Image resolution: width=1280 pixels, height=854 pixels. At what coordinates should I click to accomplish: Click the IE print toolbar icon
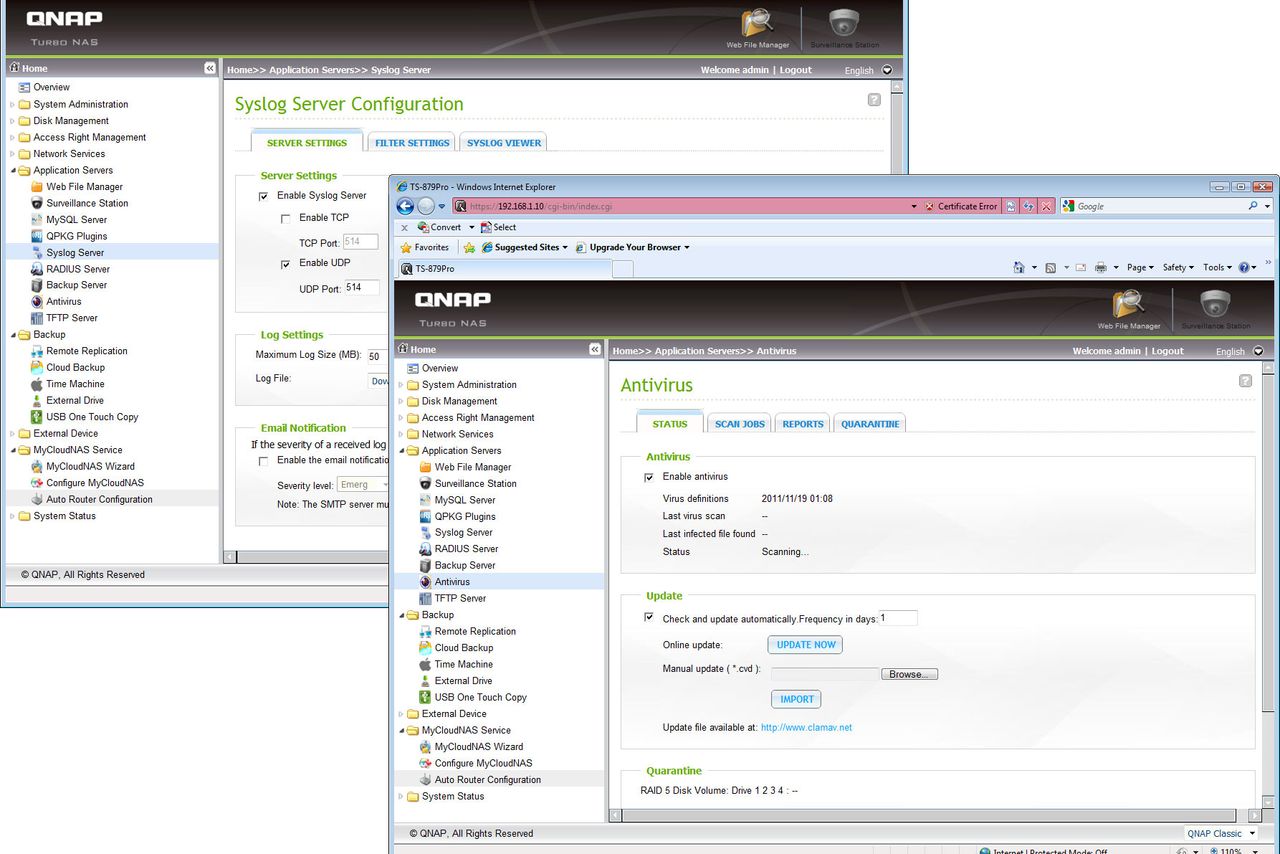1101,267
